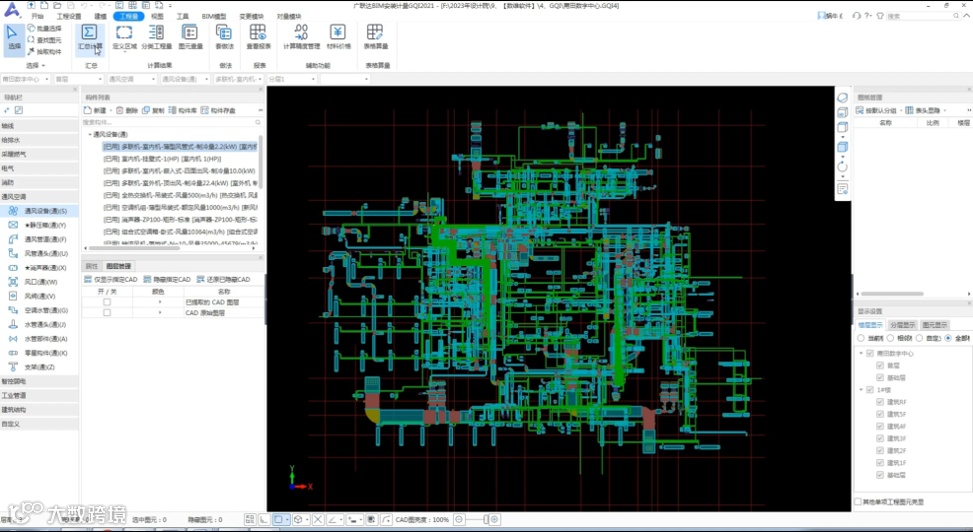Collapse the 通风设备(通) tree node

coord(89,134)
